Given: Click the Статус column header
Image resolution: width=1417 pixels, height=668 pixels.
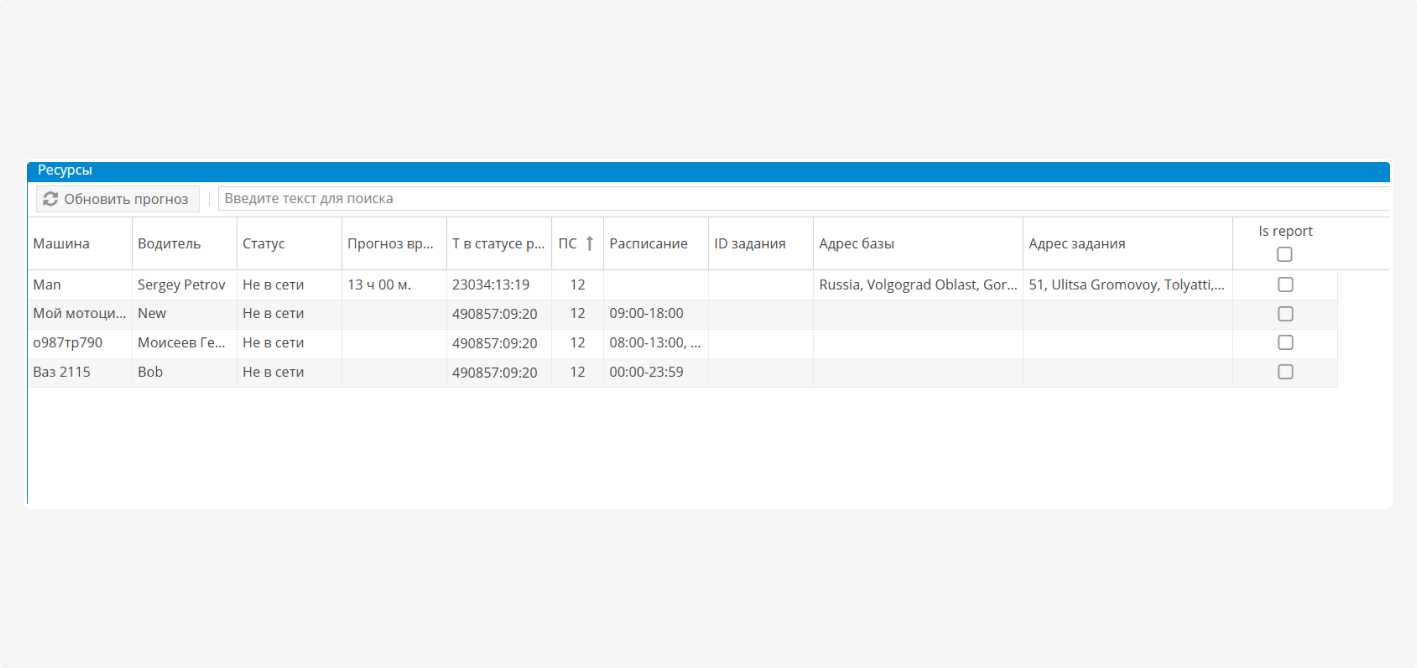Looking at the screenshot, I should [x=264, y=244].
